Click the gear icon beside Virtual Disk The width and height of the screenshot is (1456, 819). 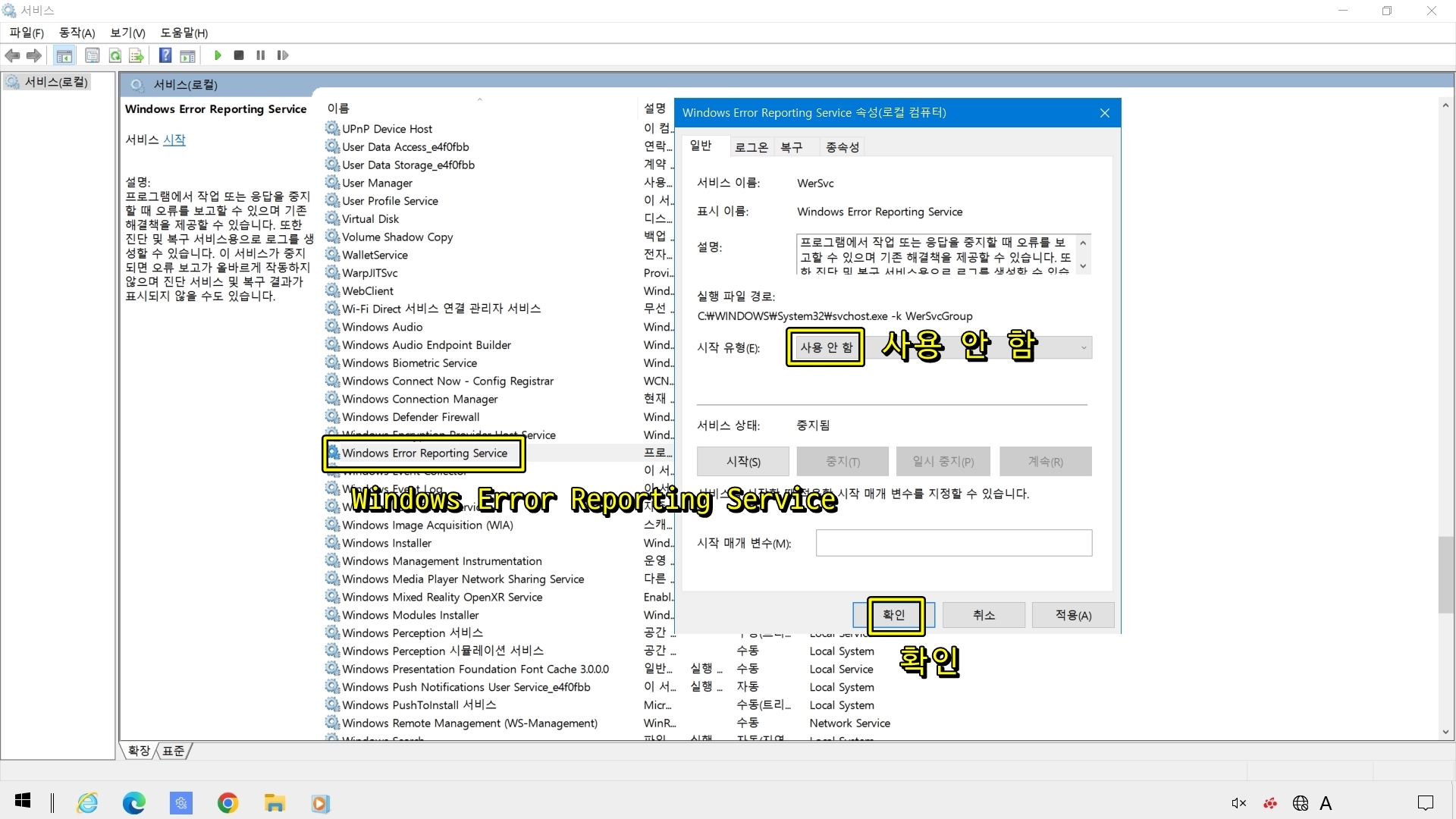pyautogui.click(x=332, y=218)
